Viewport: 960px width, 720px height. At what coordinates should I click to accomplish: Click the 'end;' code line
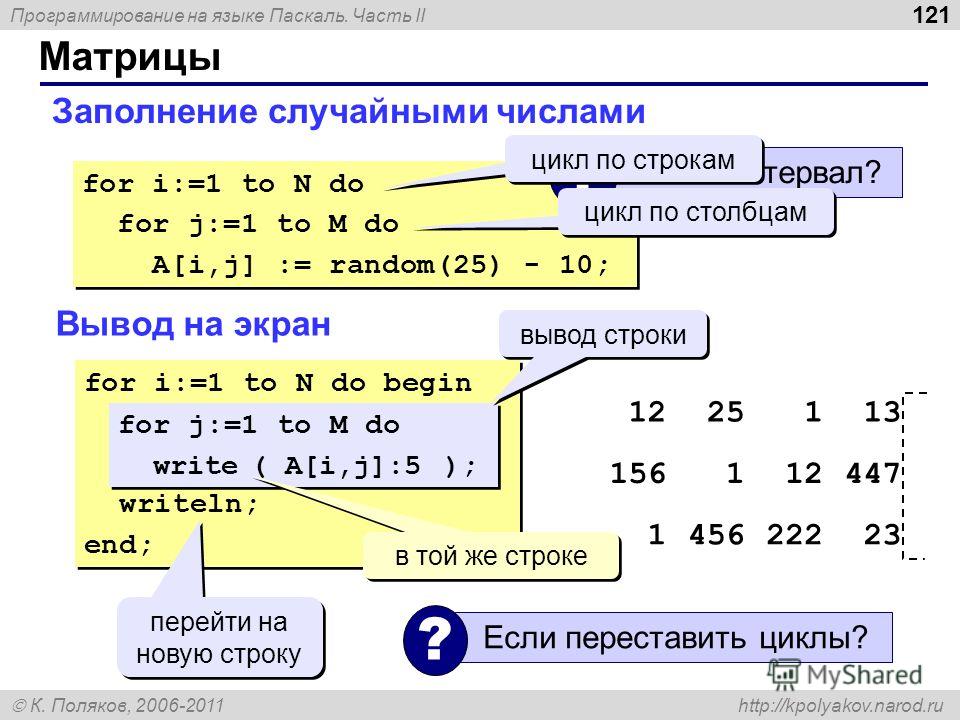(x=118, y=544)
